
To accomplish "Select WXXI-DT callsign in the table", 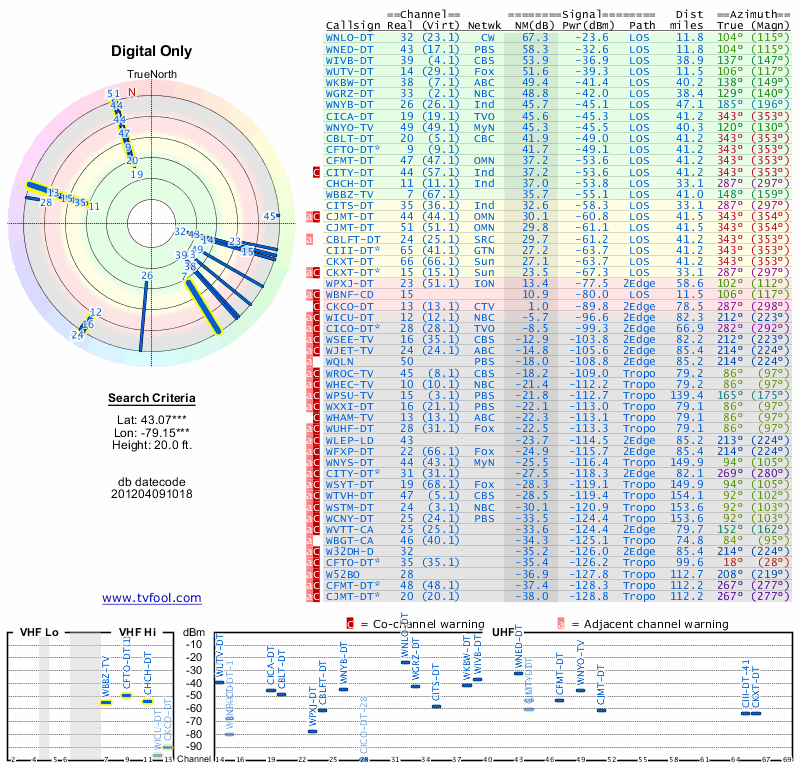I will [x=349, y=406].
